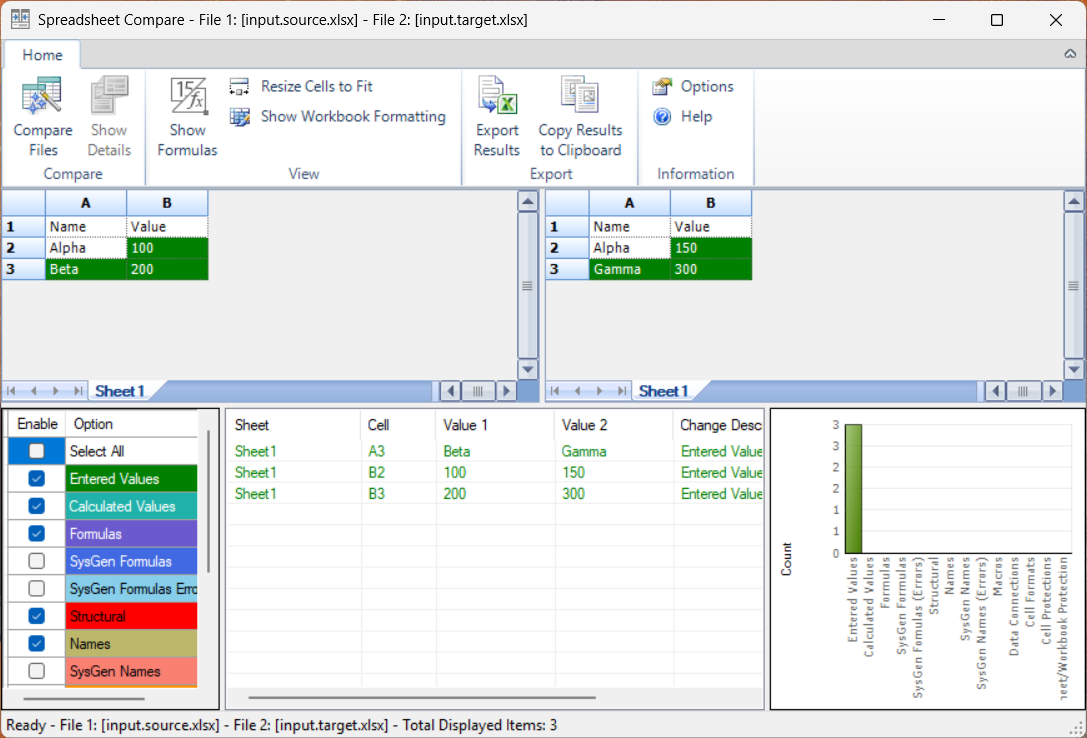Open the Help icon
1087x738 pixels.
point(662,117)
